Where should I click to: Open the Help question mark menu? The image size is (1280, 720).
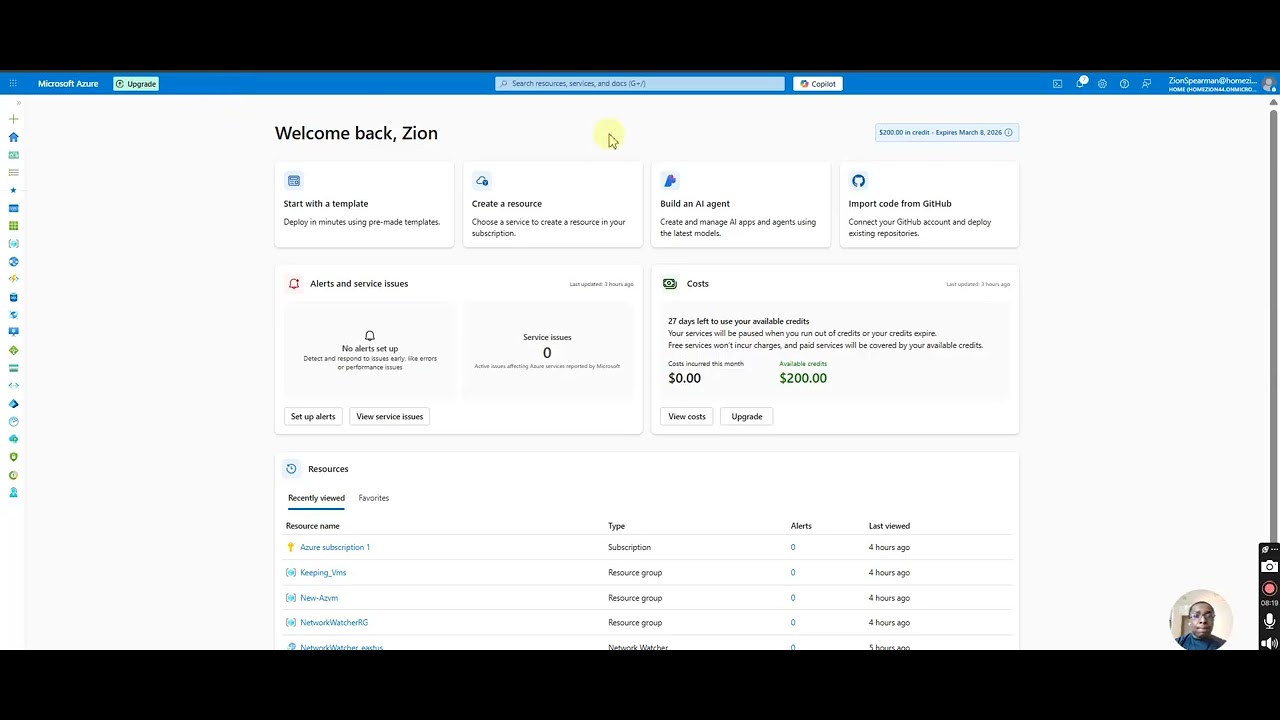tap(1124, 84)
